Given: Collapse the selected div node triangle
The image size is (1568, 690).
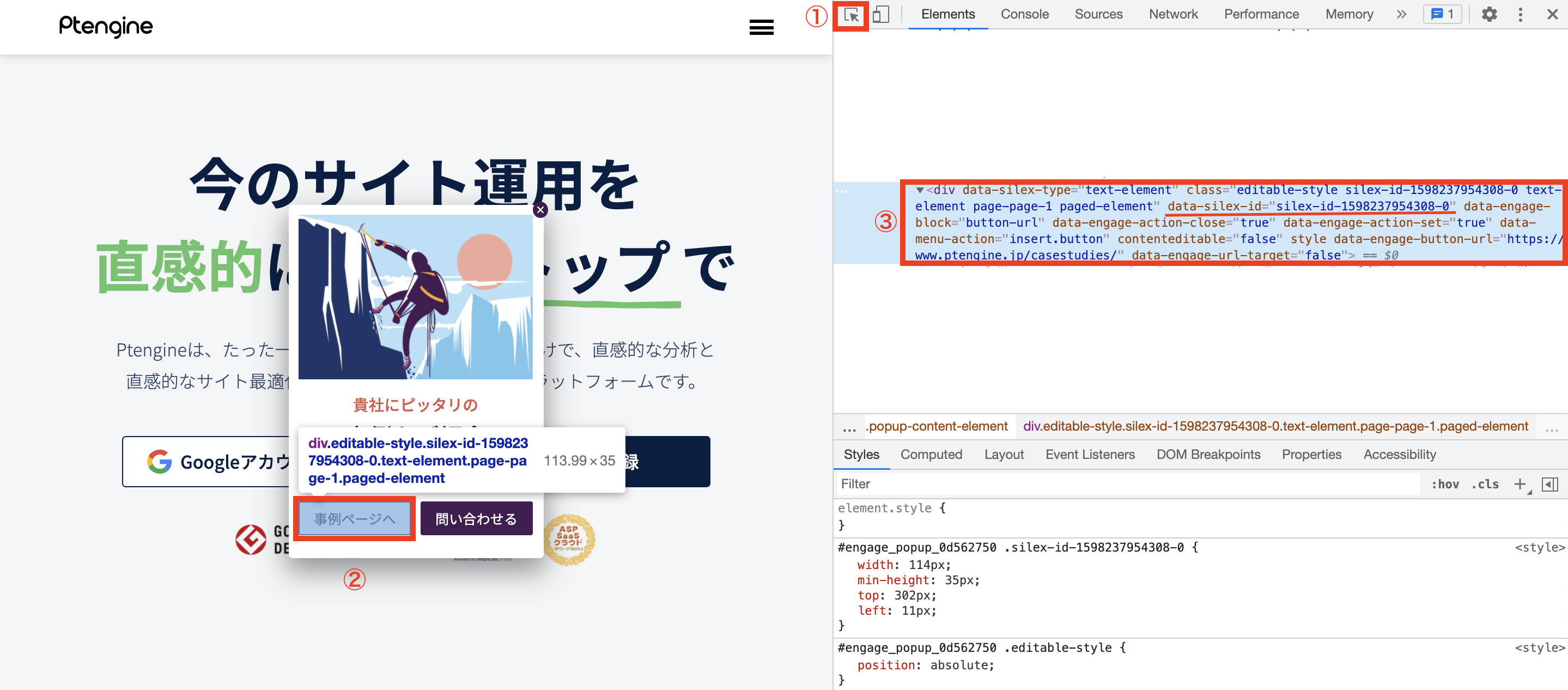Looking at the screenshot, I should pyautogui.click(x=920, y=191).
